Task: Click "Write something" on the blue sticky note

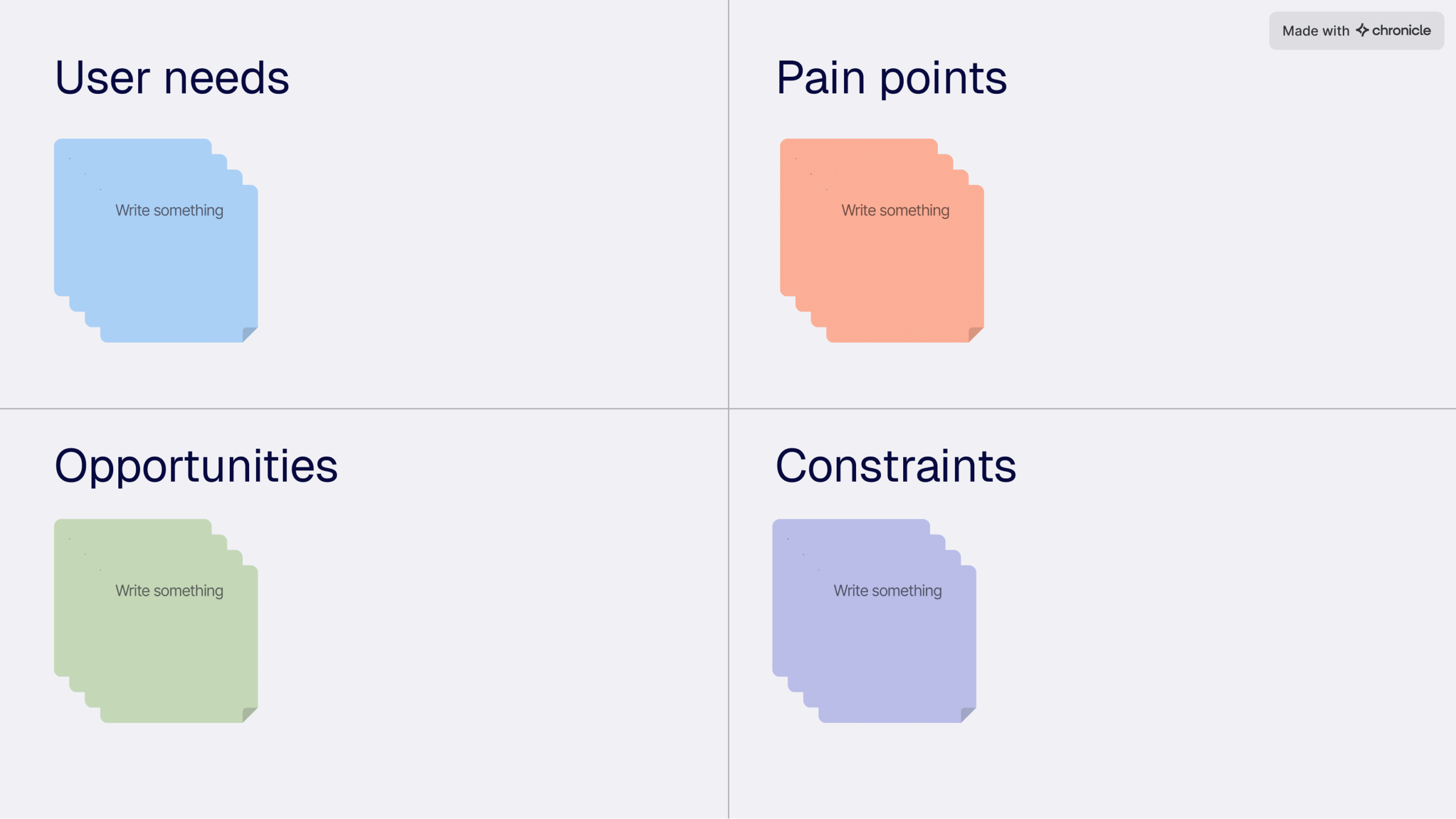Action: [169, 210]
